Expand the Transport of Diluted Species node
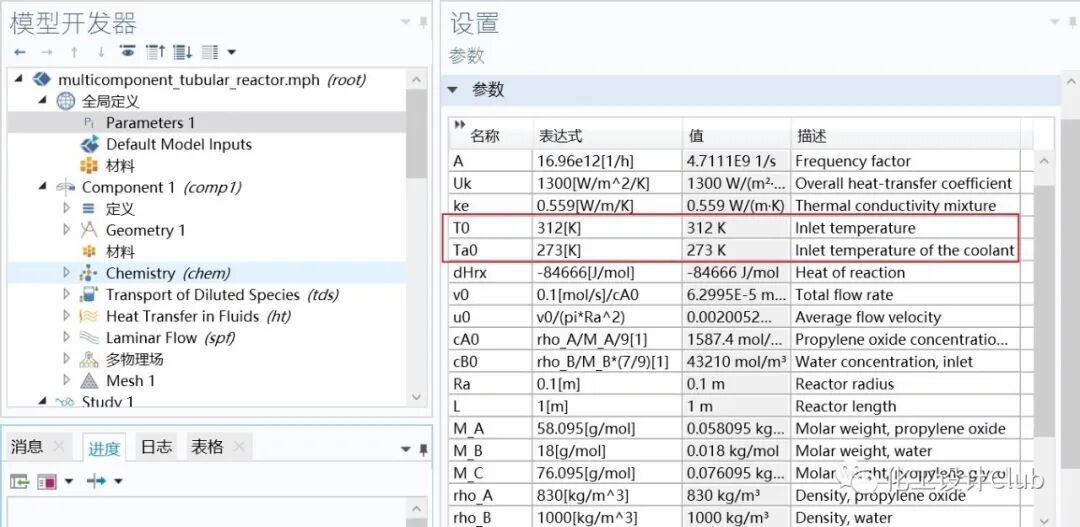 (x=67, y=294)
